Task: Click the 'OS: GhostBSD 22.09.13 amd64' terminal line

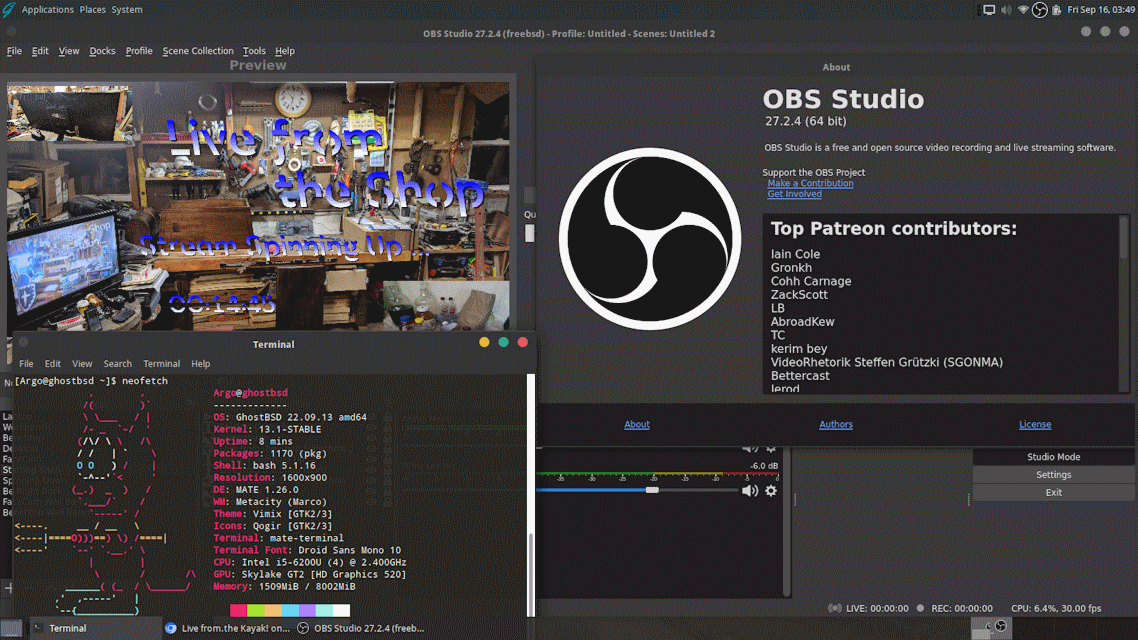Action: pyautogui.click(x=290, y=417)
